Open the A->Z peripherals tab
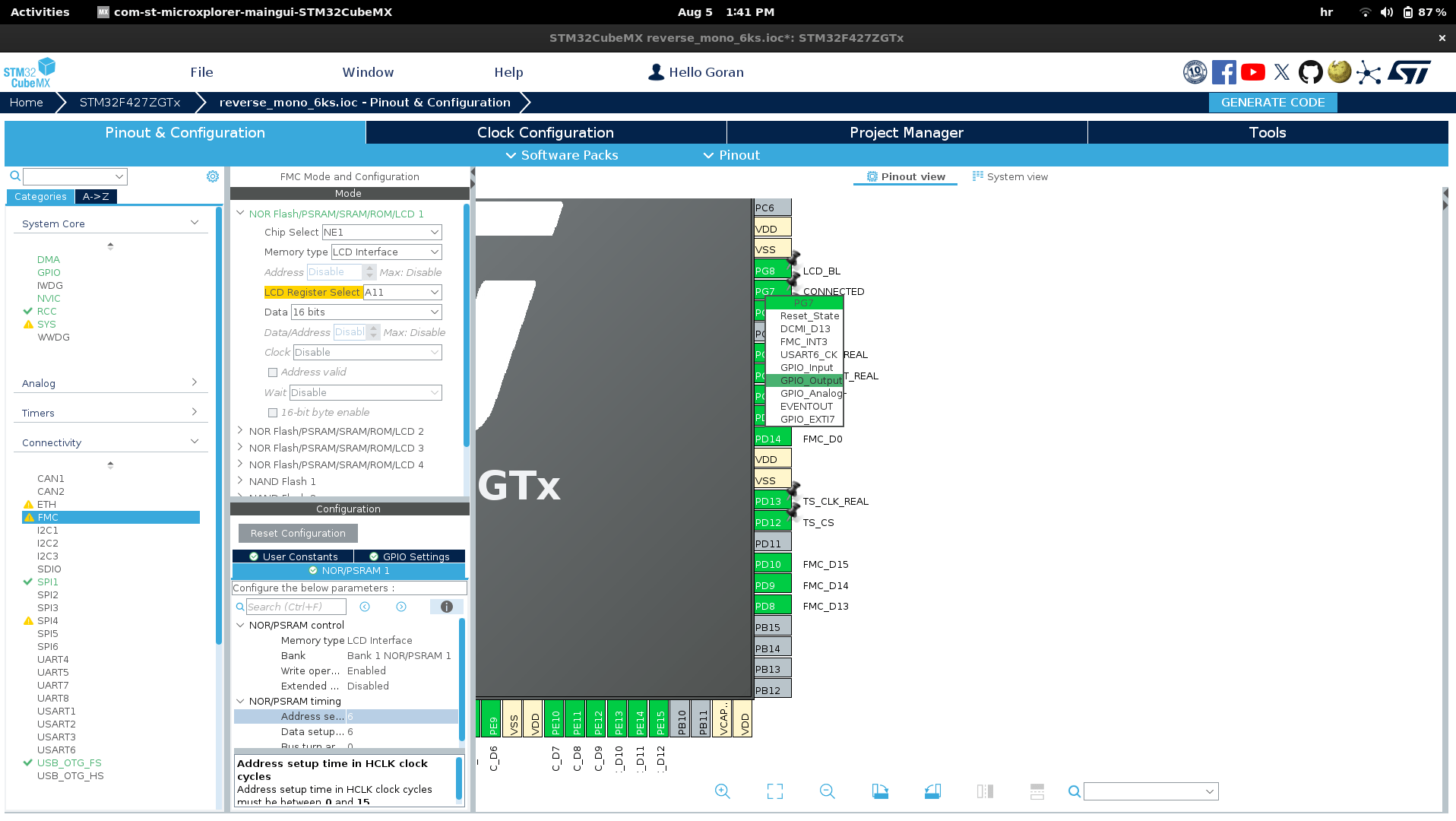 96,197
